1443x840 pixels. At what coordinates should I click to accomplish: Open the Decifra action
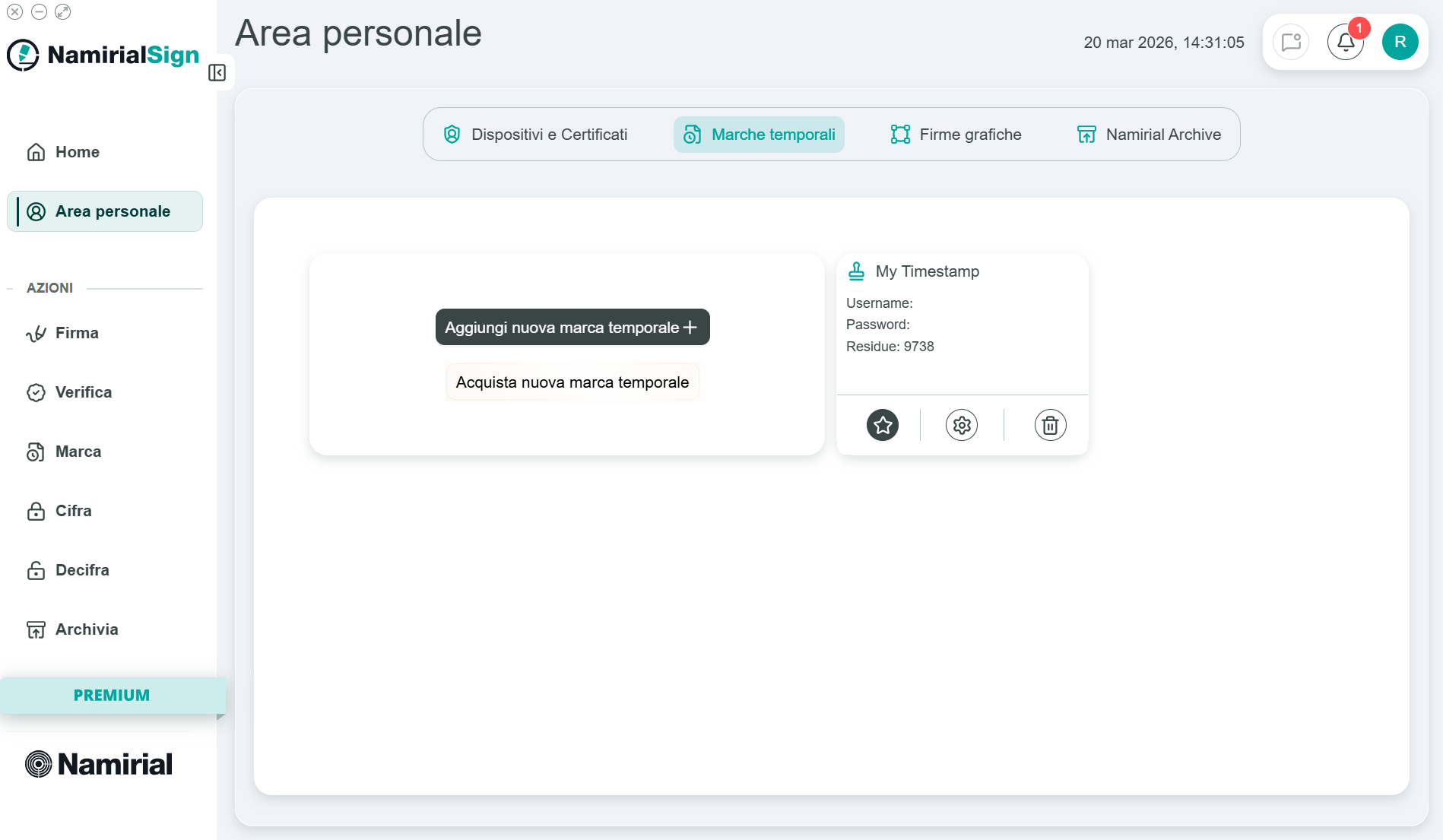(105, 570)
